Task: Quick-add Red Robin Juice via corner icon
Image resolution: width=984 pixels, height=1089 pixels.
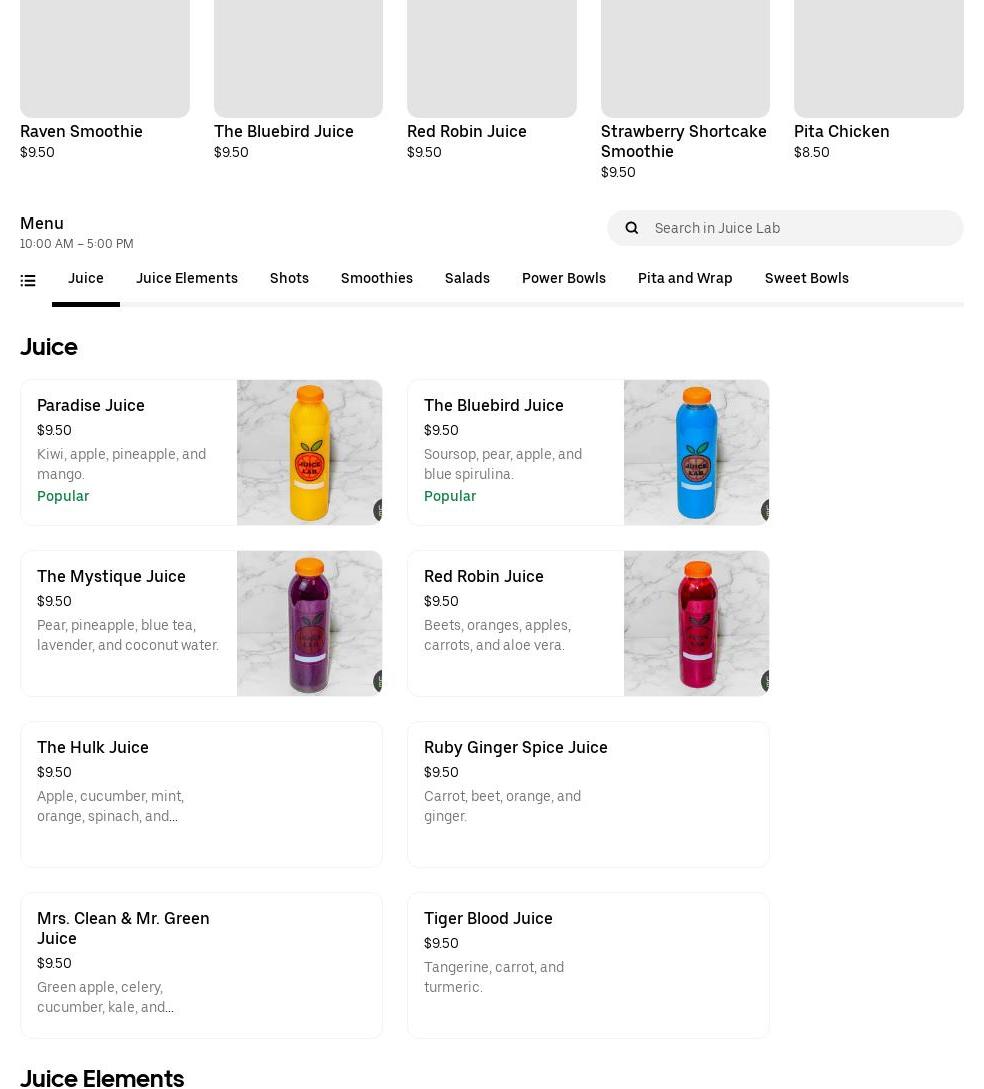Action: tap(765, 682)
